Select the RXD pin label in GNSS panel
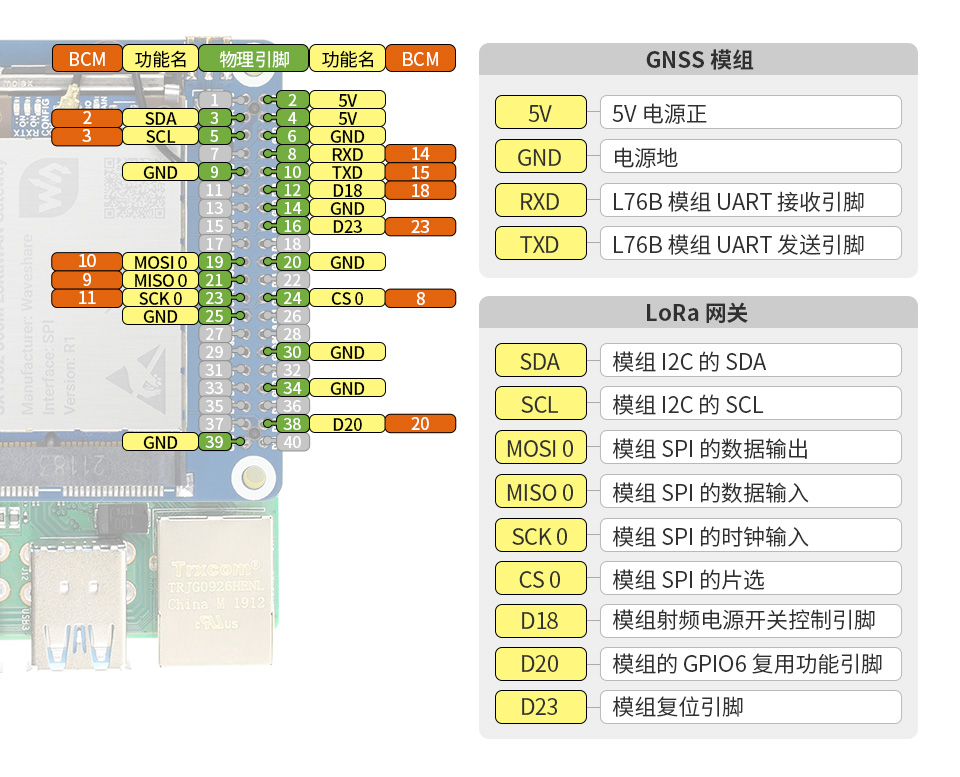The width and height of the screenshot is (960, 777). point(540,200)
